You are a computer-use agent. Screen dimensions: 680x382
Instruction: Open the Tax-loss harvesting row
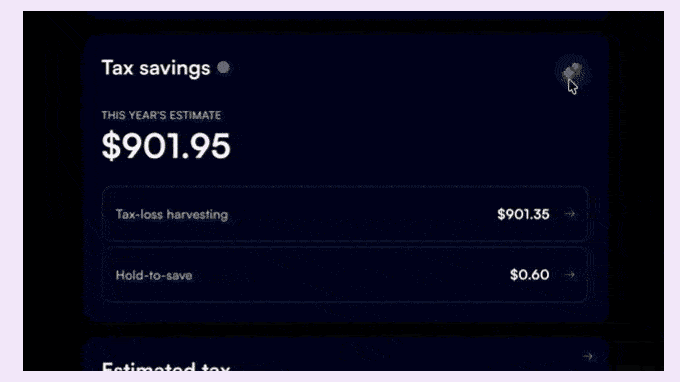345,214
